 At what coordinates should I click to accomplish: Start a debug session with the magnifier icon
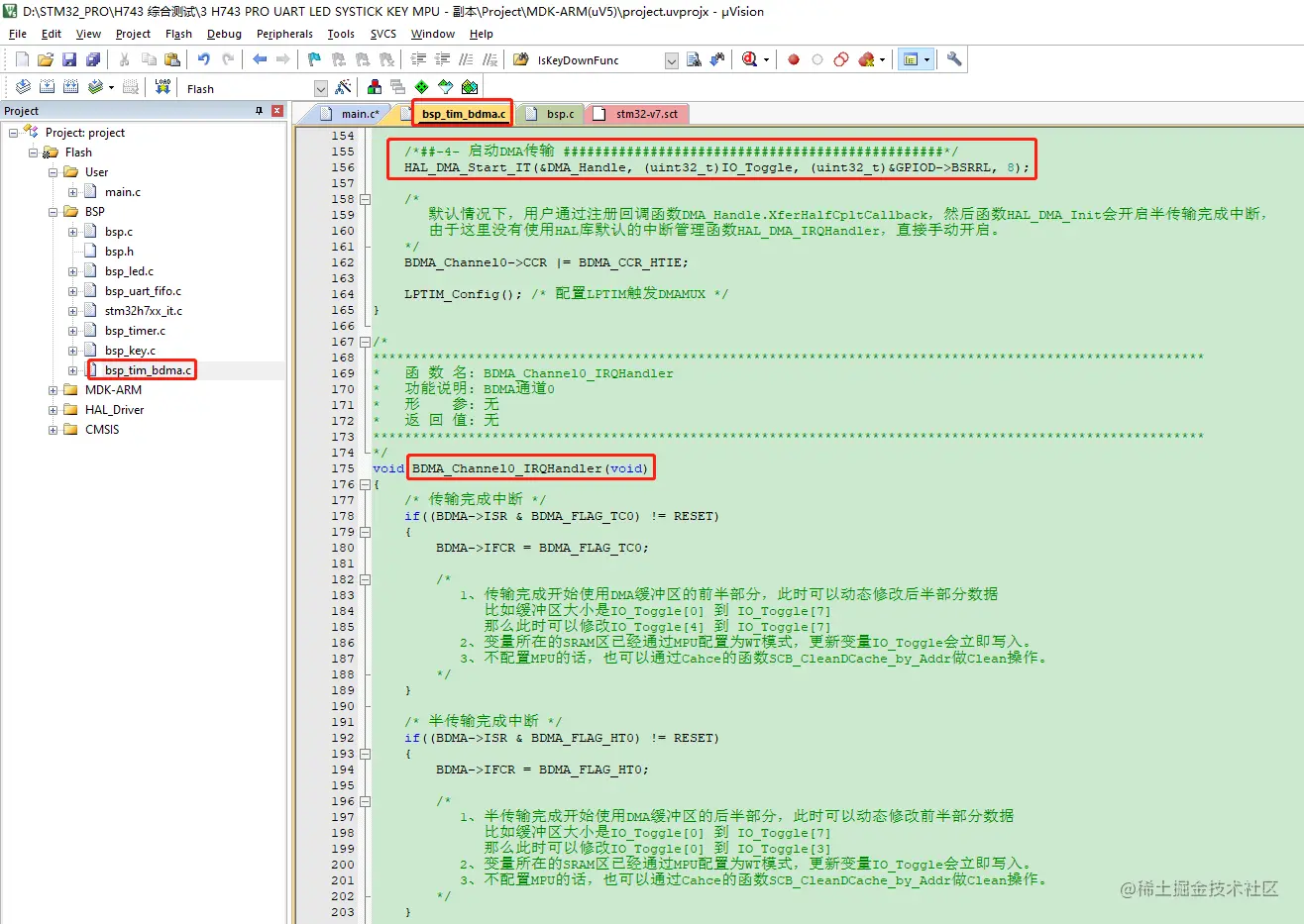(750, 59)
